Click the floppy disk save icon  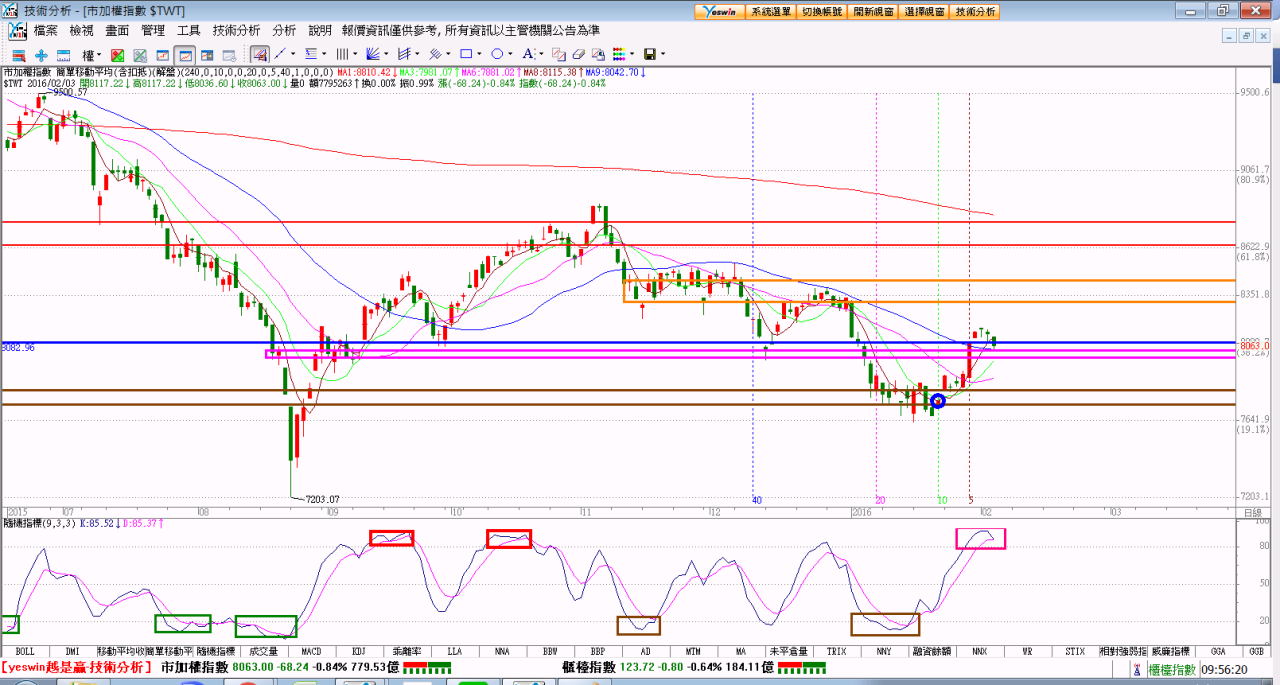(x=649, y=54)
